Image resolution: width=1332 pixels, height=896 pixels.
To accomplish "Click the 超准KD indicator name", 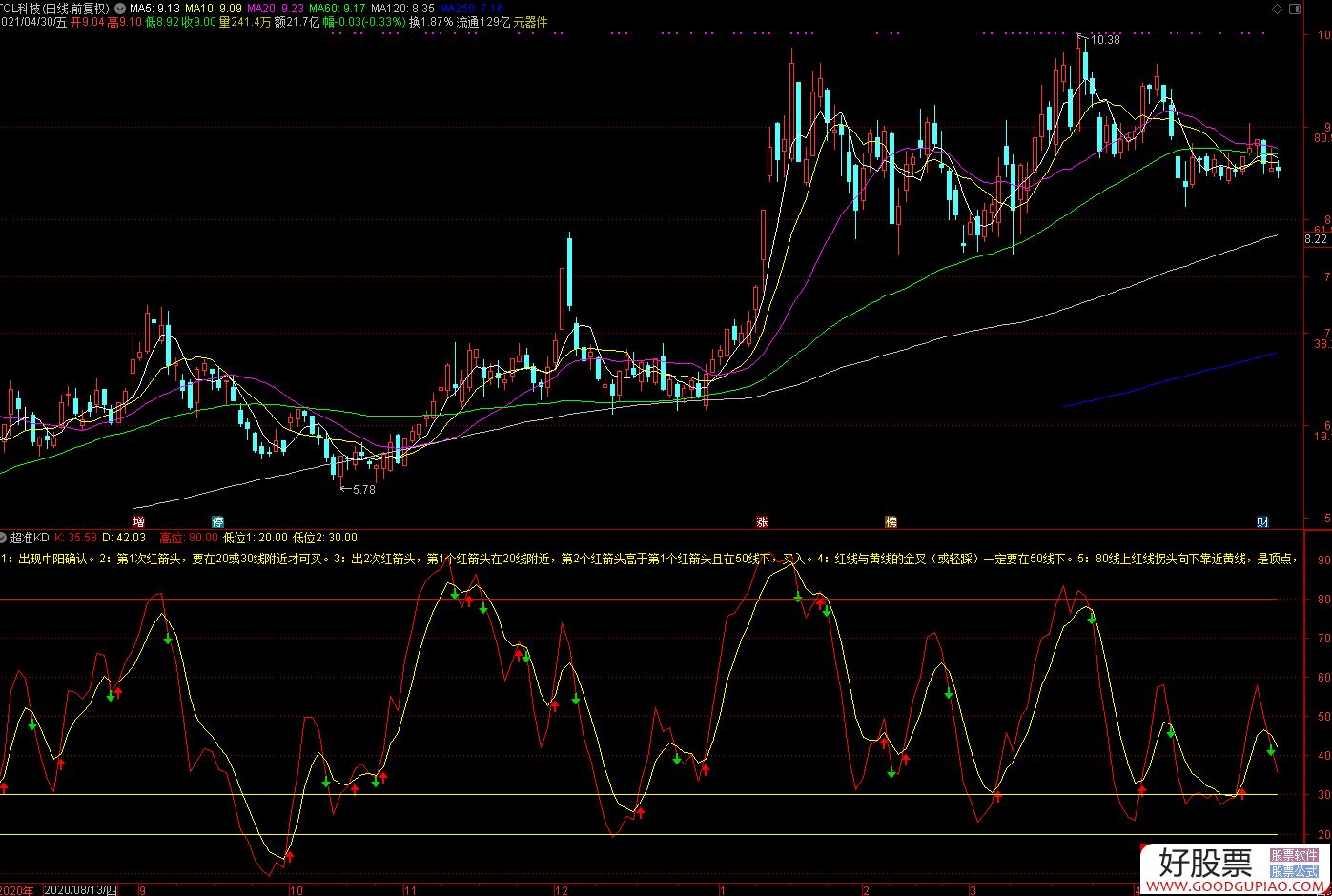I will [x=29, y=537].
